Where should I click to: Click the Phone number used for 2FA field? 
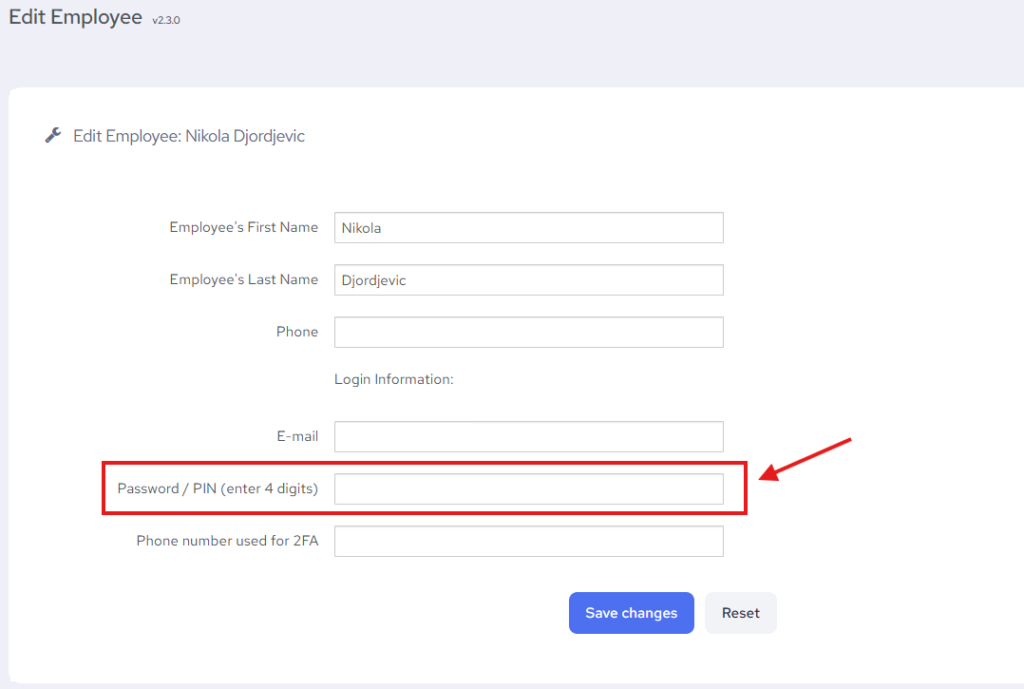(x=528, y=541)
